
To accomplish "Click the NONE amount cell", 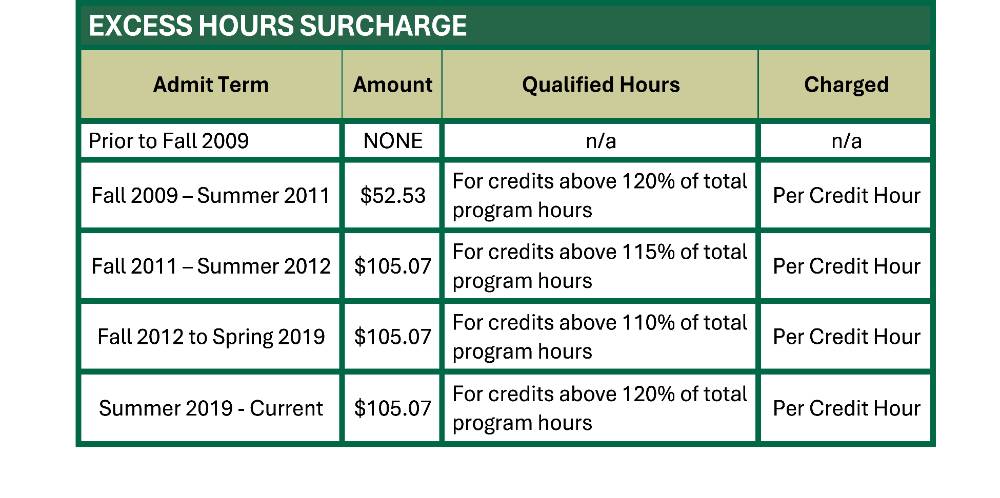I will click(x=392, y=140).
